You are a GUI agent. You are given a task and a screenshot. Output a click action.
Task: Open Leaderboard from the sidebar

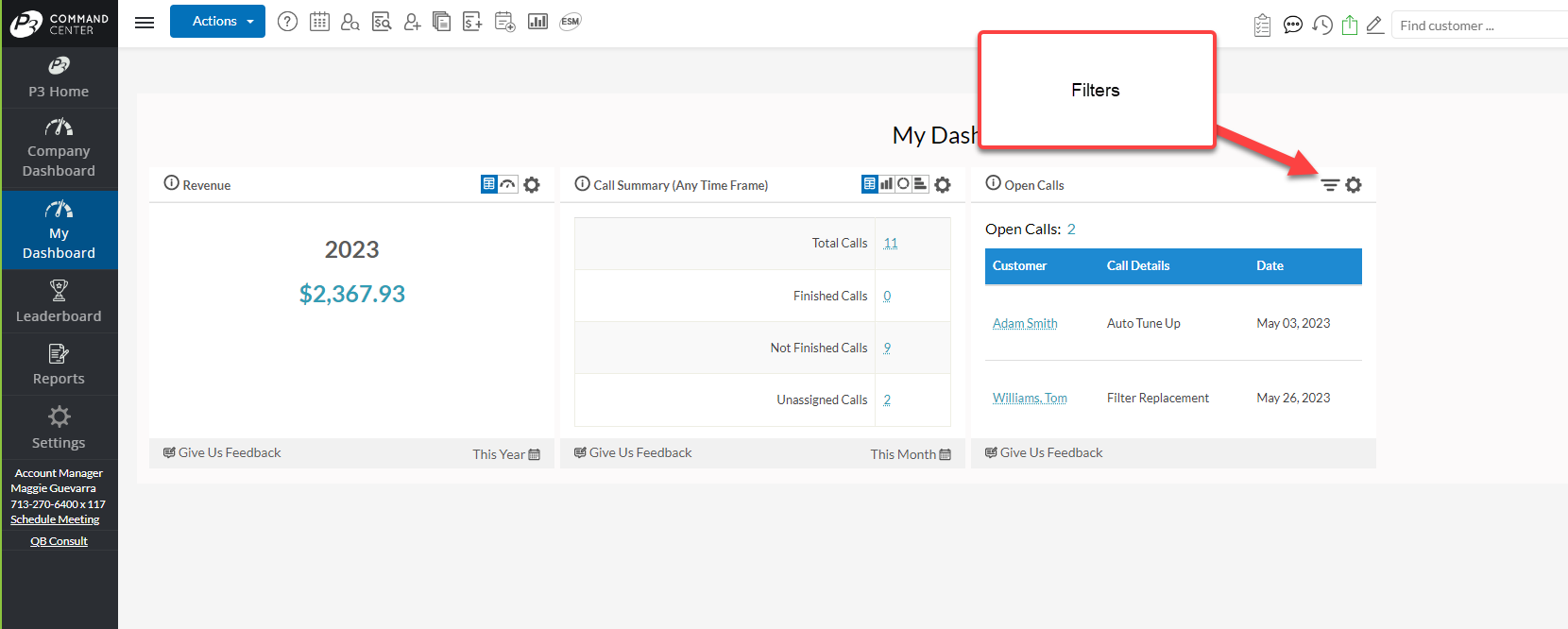[59, 301]
